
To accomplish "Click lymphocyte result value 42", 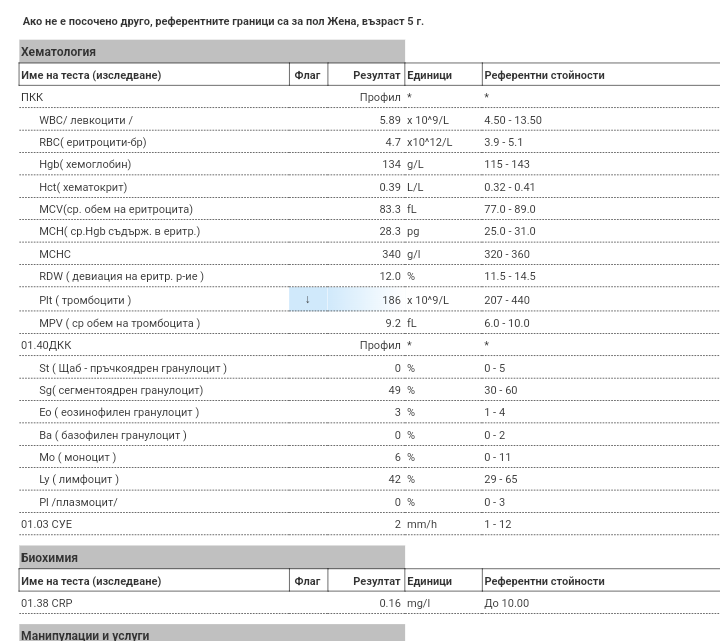I will point(394,479).
